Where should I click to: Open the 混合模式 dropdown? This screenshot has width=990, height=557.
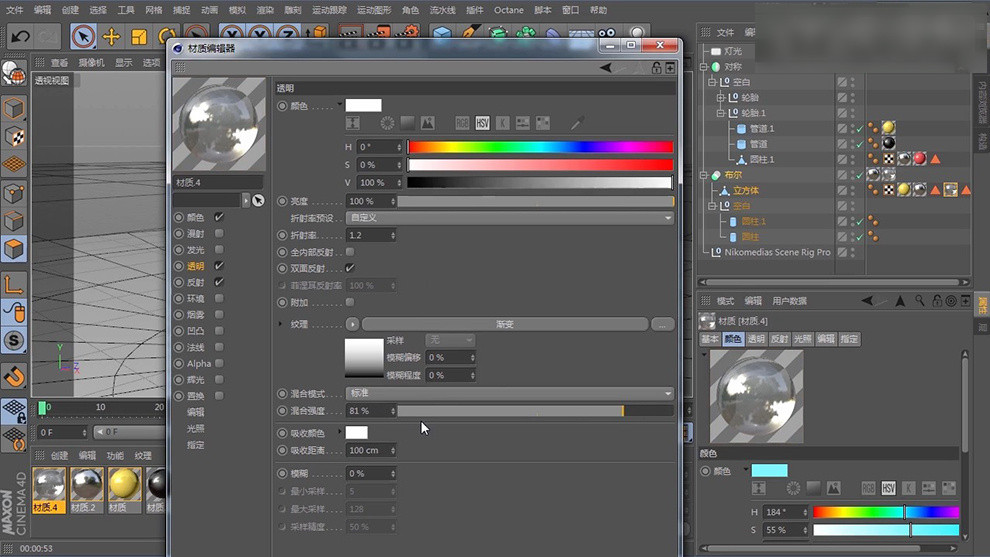(510, 393)
